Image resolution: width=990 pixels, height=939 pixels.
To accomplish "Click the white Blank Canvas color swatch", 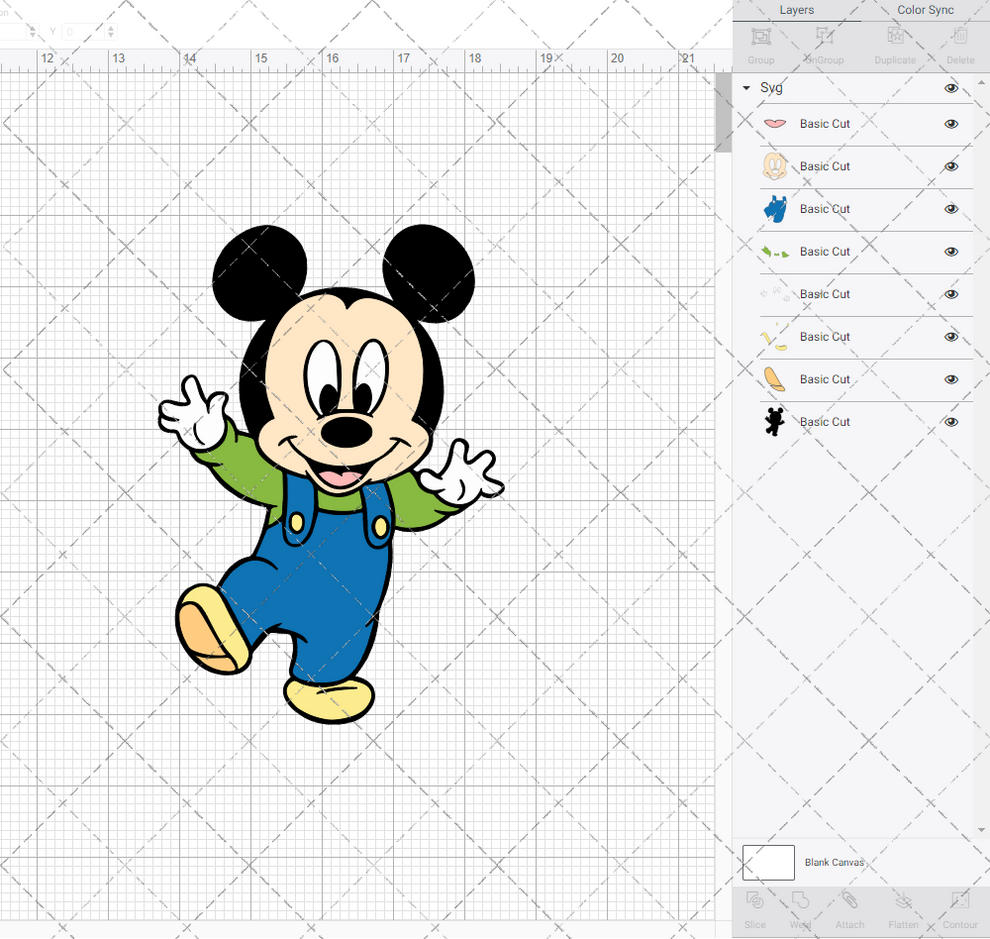I will pyautogui.click(x=768, y=862).
